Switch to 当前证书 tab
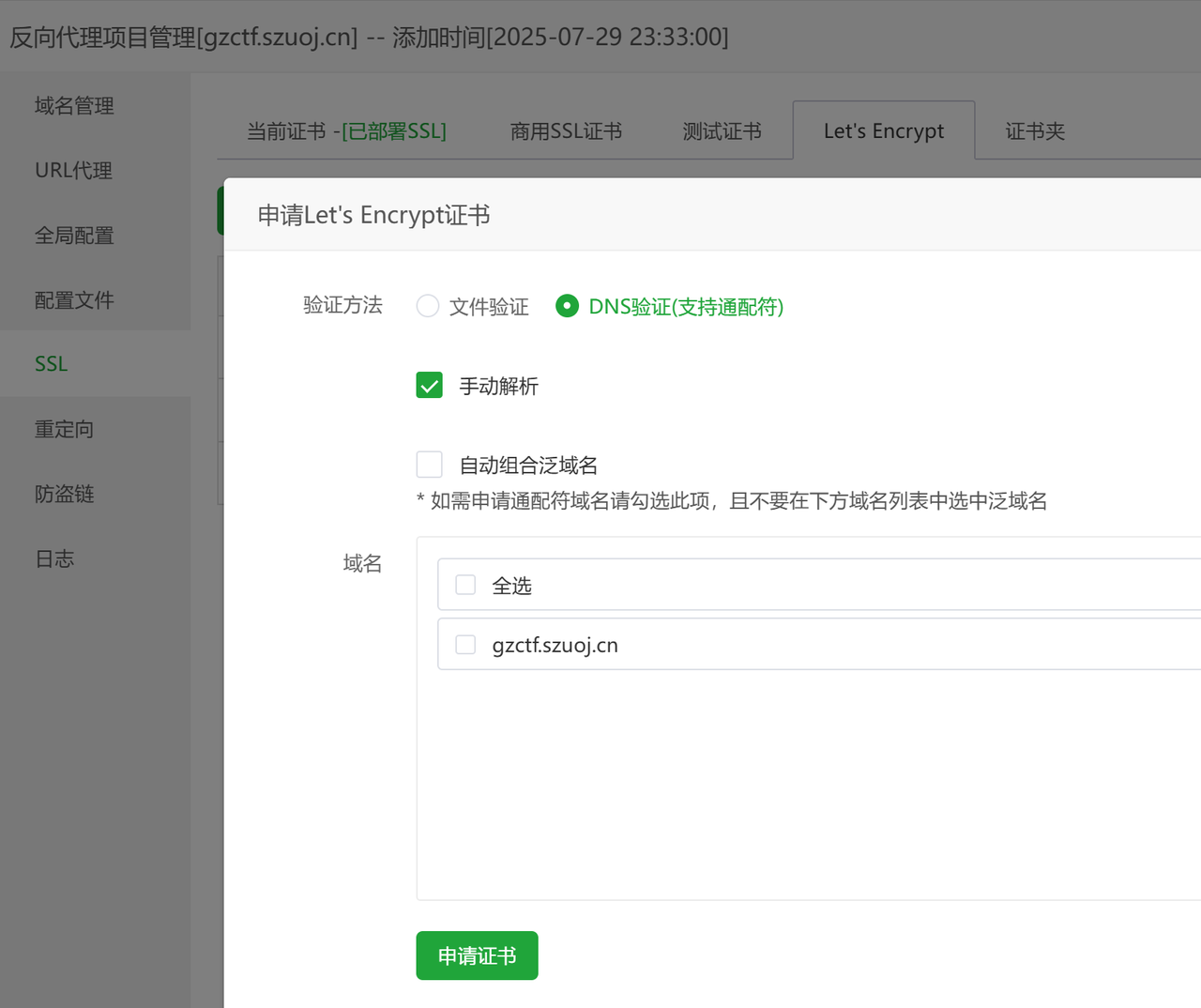This screenshot has height=1008, width=1201. tap(346, 131)
